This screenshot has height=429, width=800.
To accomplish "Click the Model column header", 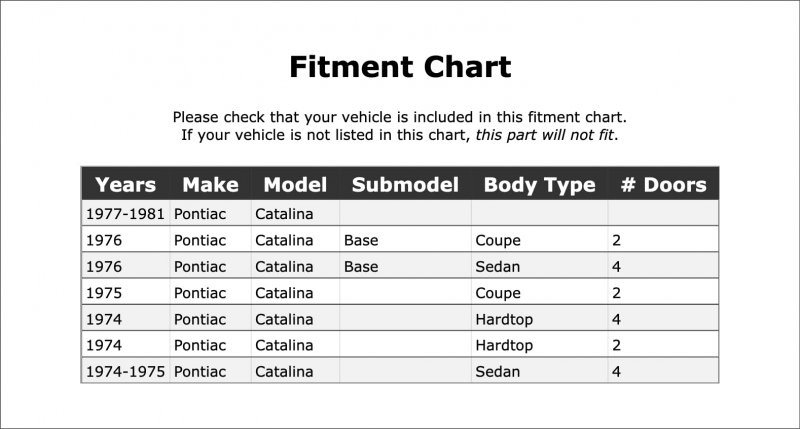I will click(x=295, y=184).
